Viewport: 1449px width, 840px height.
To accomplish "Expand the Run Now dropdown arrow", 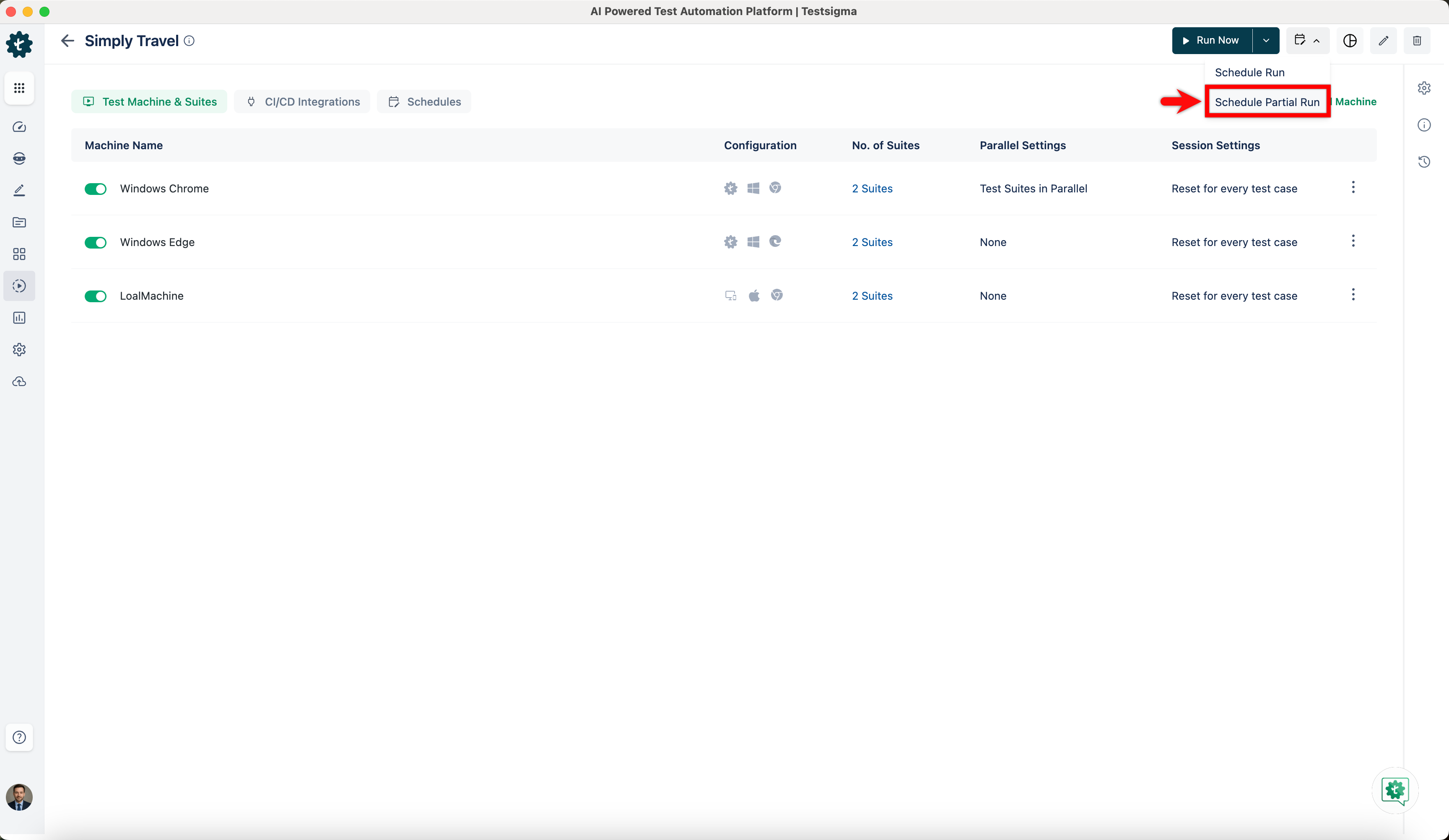I will [1266, 41].
